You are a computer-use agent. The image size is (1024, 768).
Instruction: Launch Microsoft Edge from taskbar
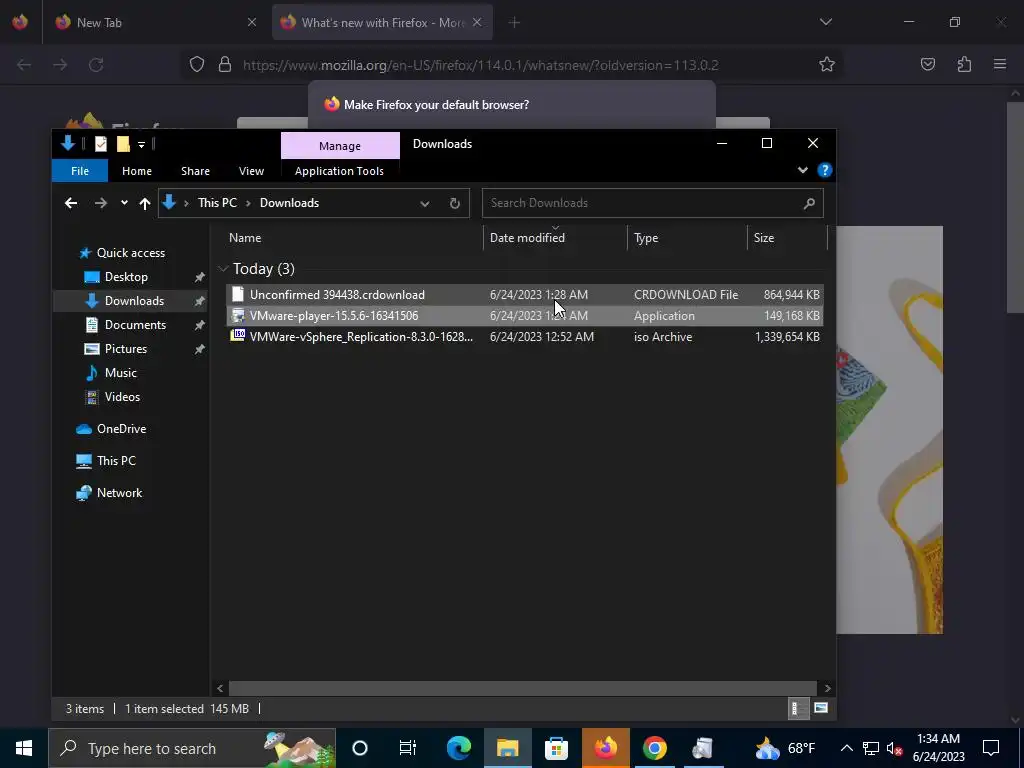click(458, 748)
